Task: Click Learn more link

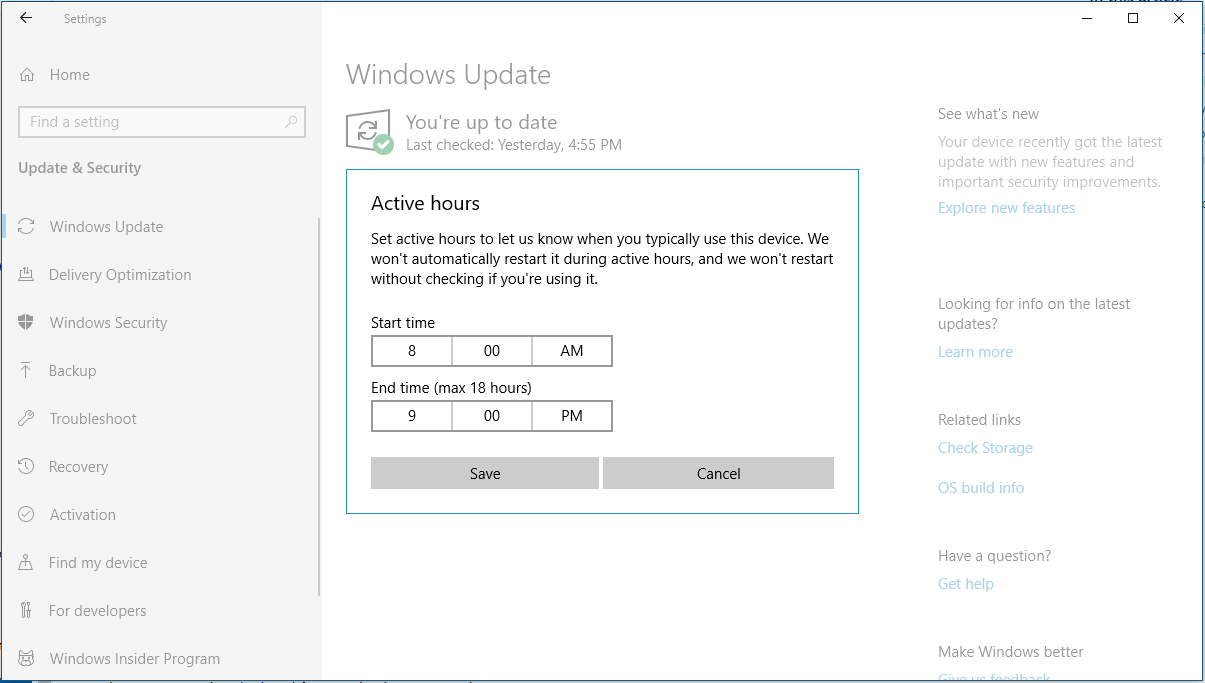Action: [x=975, y=352]
